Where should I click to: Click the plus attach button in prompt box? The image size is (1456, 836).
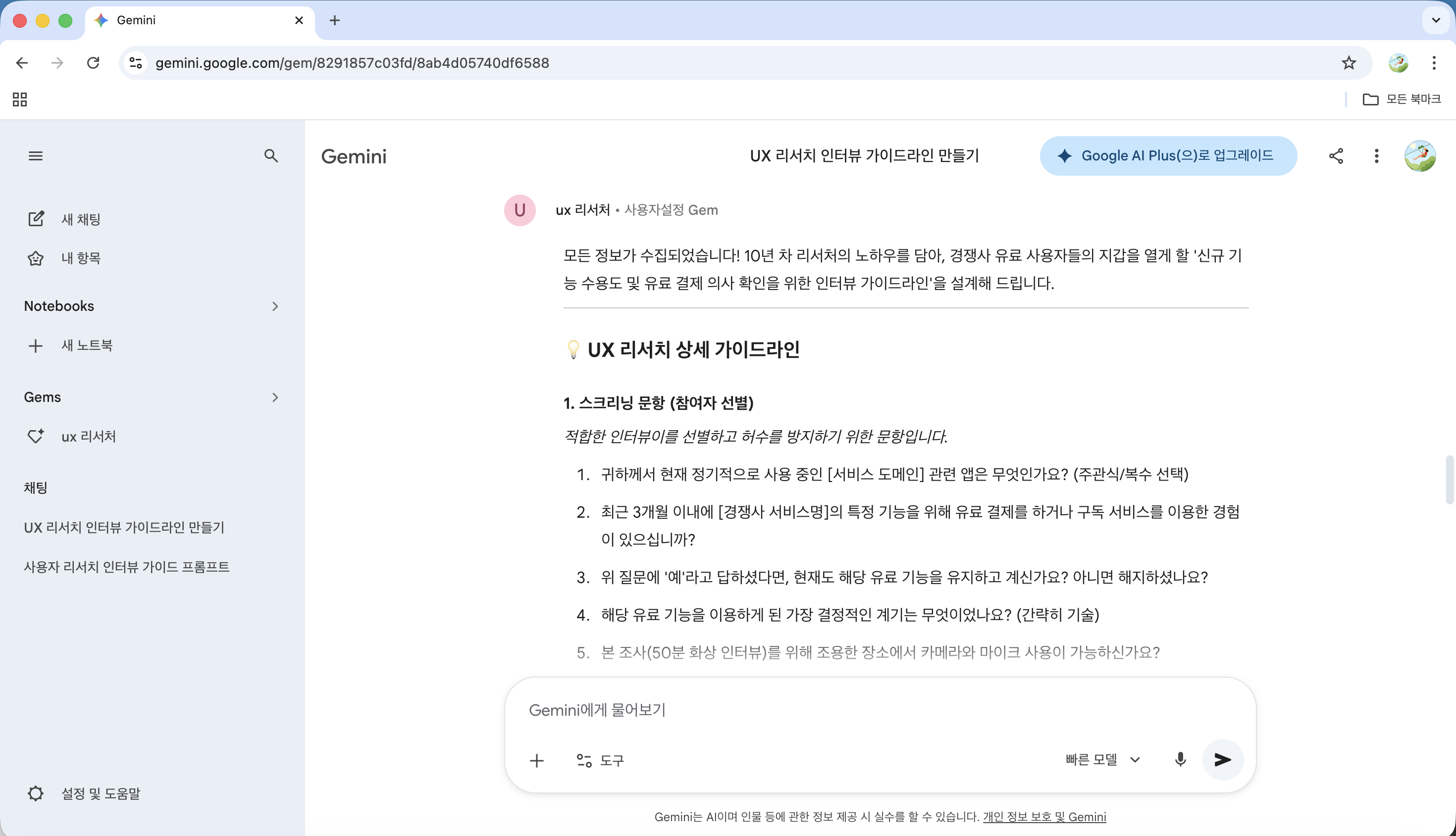[x=536, y=760]
